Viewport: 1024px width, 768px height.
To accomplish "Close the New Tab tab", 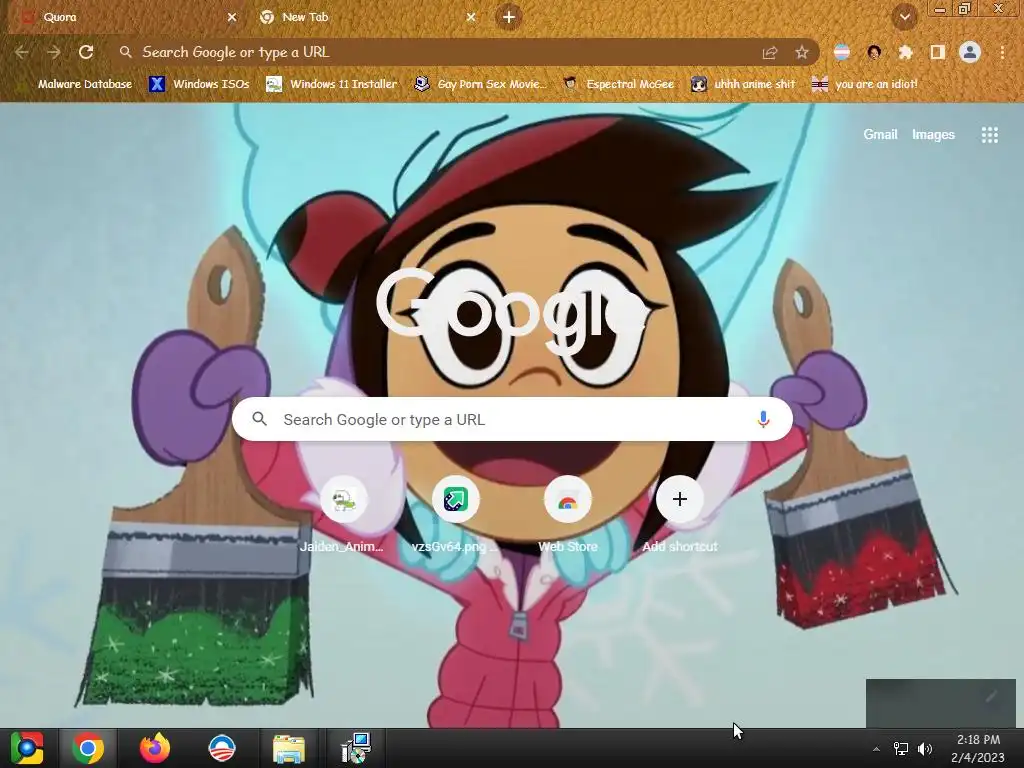I will point(470,18).
